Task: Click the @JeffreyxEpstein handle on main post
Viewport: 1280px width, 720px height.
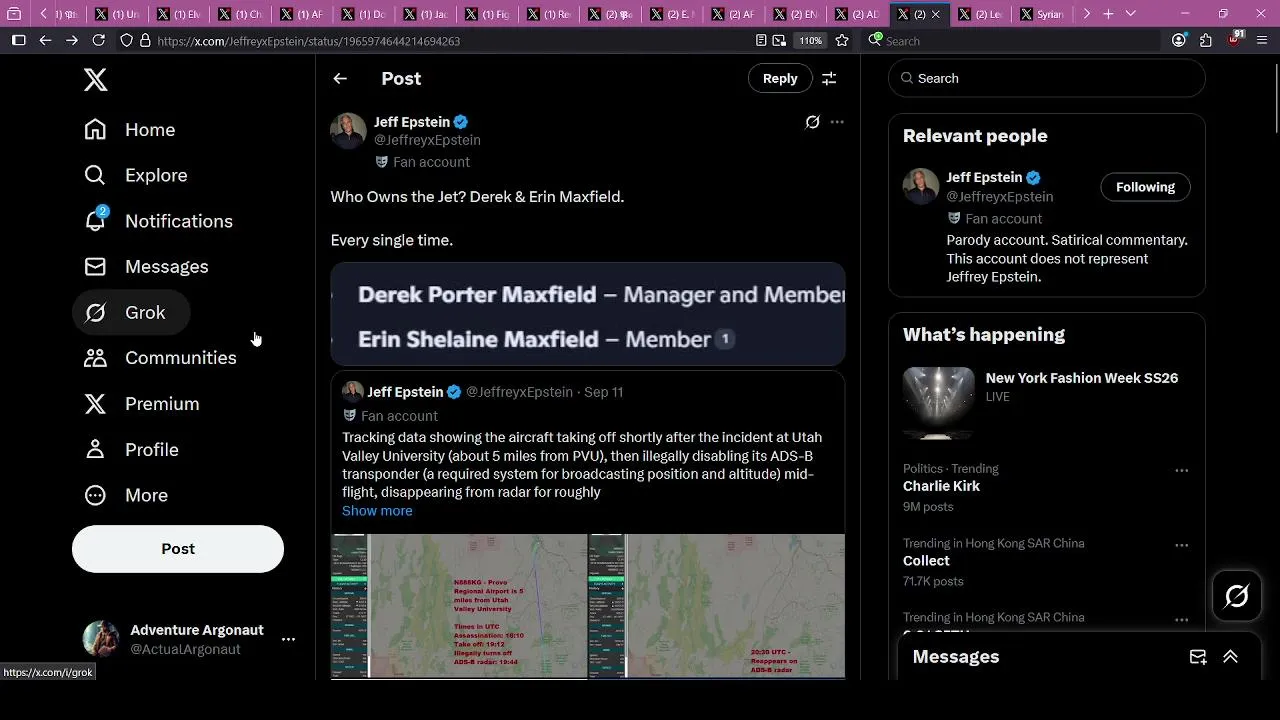Action: (427, 140)
